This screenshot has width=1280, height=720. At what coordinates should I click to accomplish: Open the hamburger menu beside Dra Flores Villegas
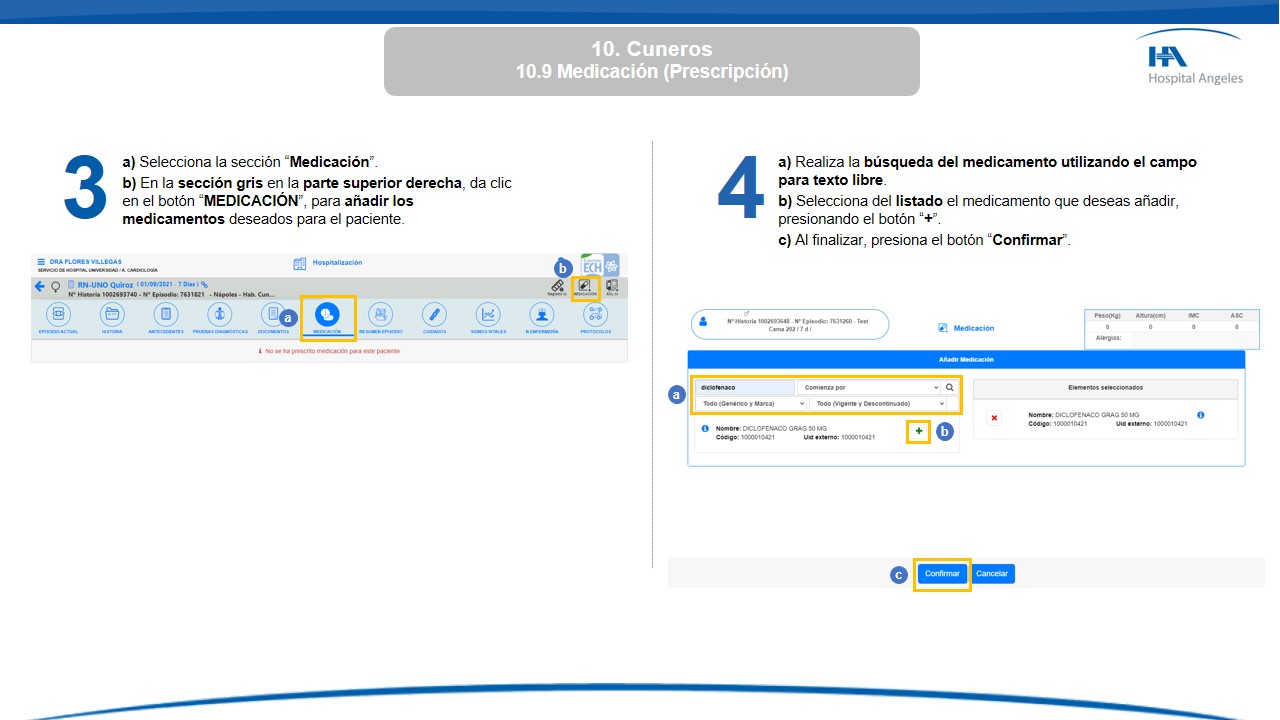41,262
